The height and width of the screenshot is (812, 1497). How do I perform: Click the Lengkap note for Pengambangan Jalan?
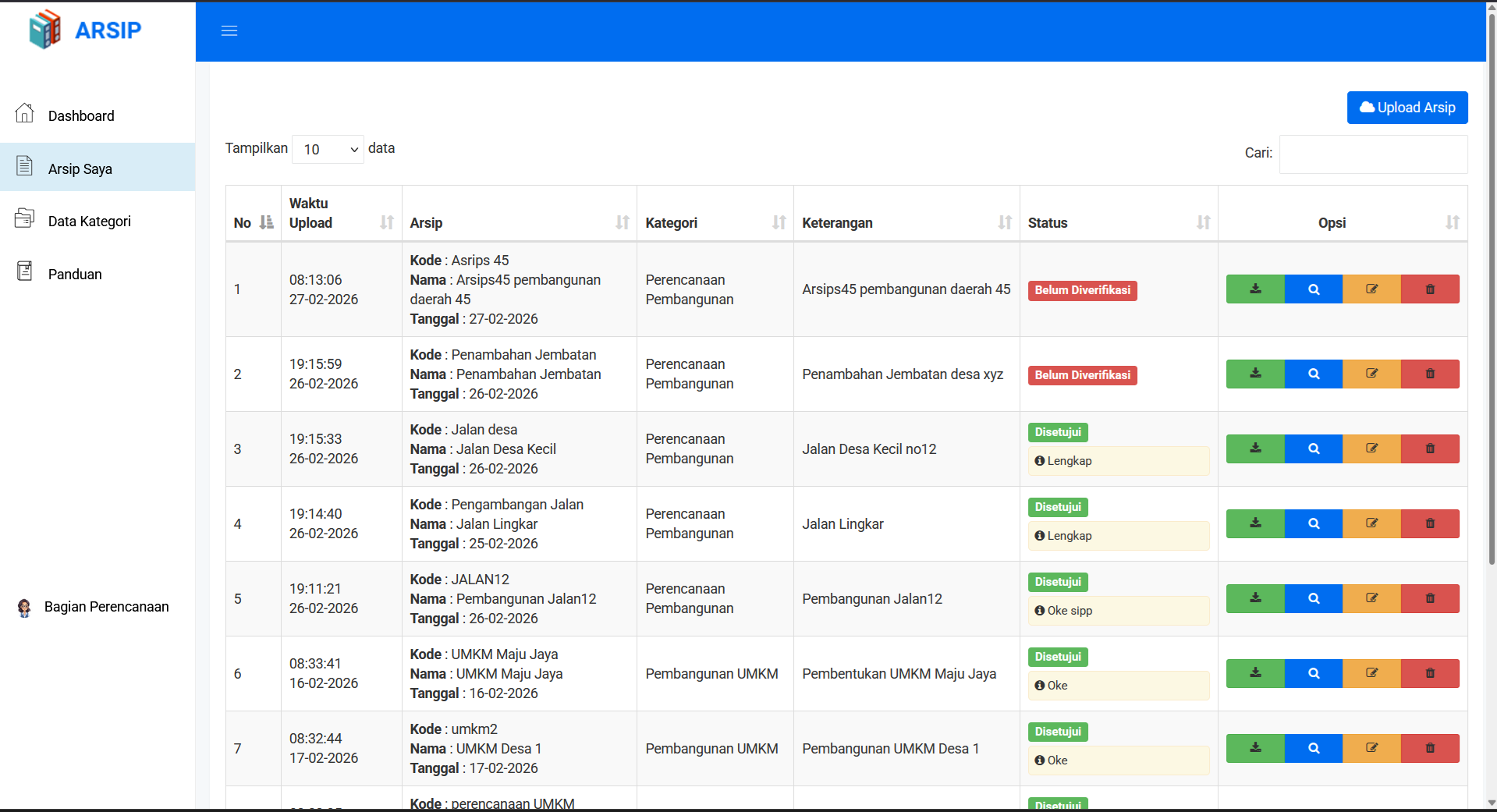(1119, 536)
